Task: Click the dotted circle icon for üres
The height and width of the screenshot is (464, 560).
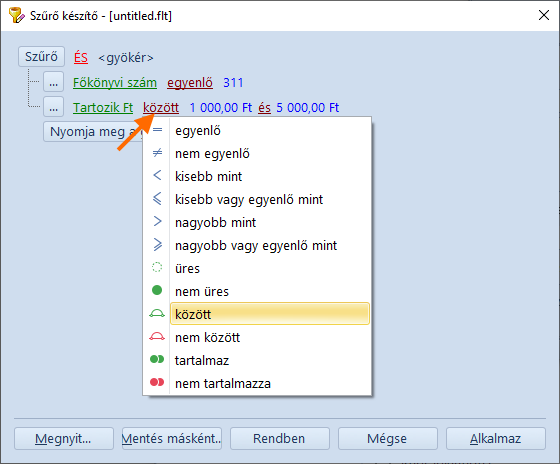Action: (x=157, y=267)
